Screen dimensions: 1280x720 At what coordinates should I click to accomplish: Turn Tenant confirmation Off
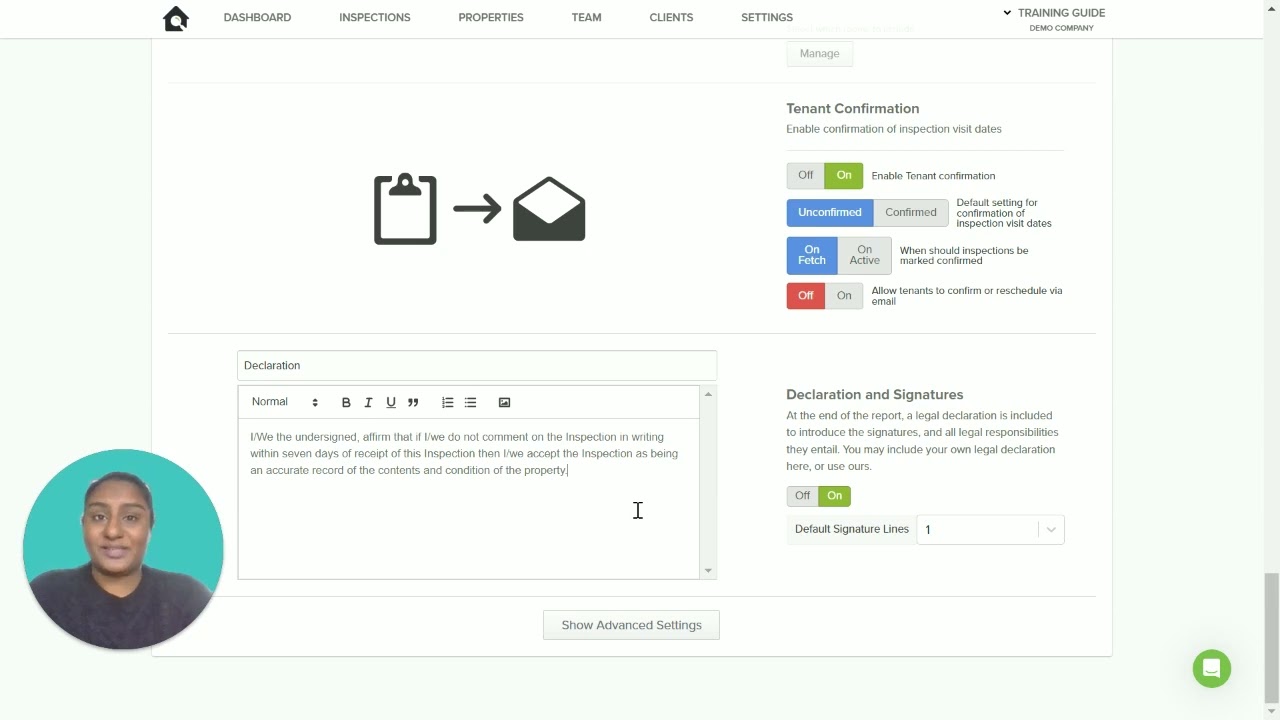click(806, 175)
